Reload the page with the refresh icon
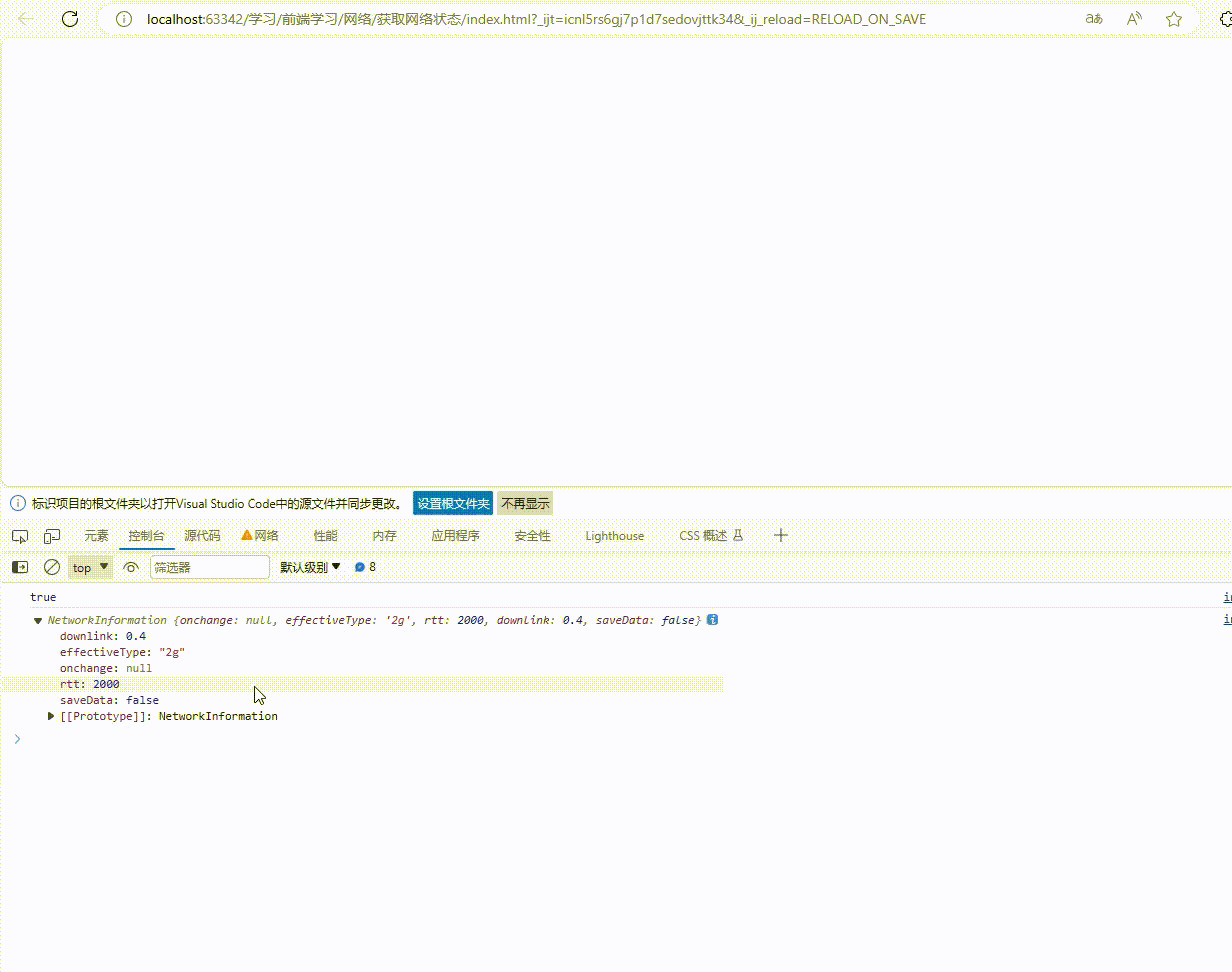1232x972 pixels. [x=70, y=19]
